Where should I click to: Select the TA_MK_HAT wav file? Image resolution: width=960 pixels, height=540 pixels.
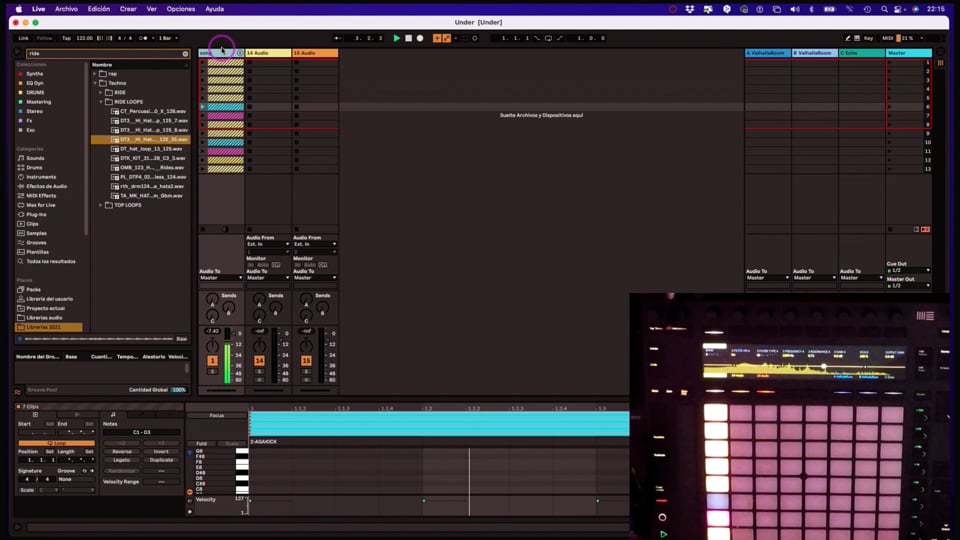pos(151,196)
